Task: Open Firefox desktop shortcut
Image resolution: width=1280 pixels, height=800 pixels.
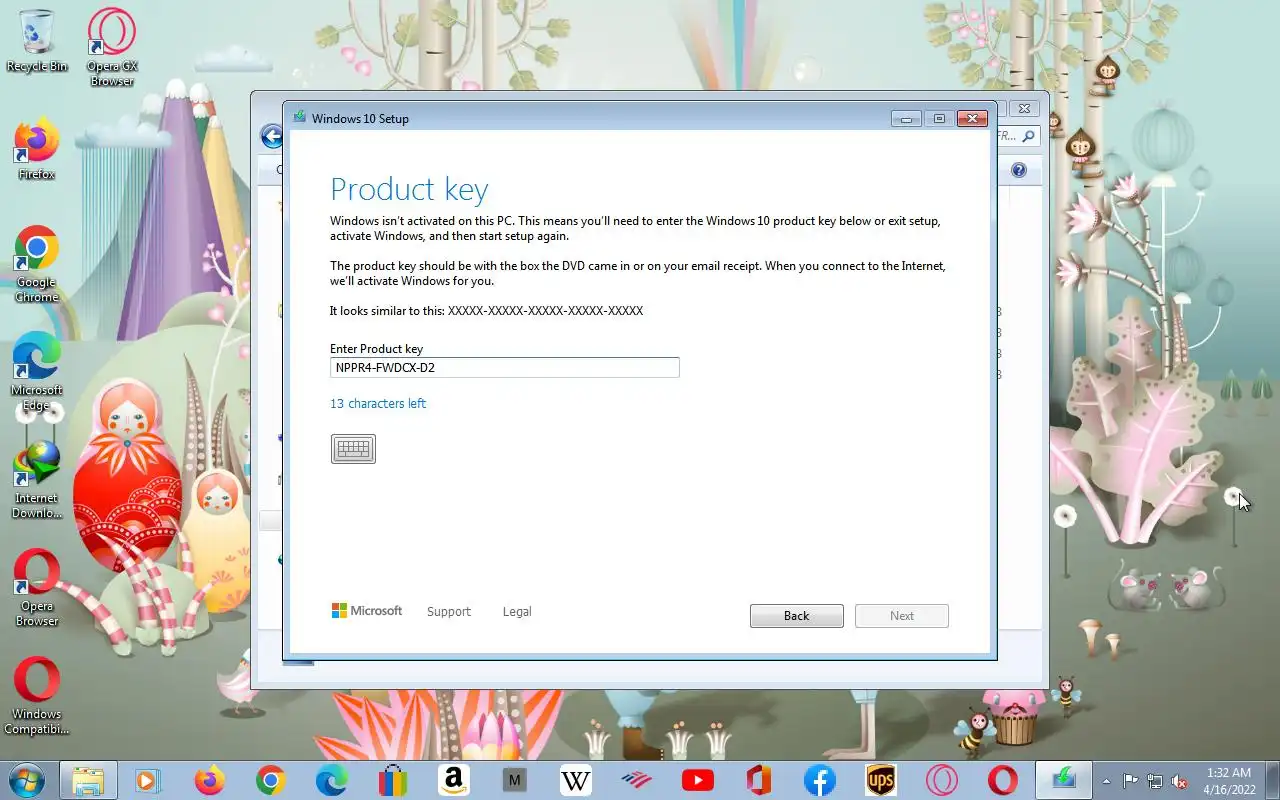Action: [37, 150]
